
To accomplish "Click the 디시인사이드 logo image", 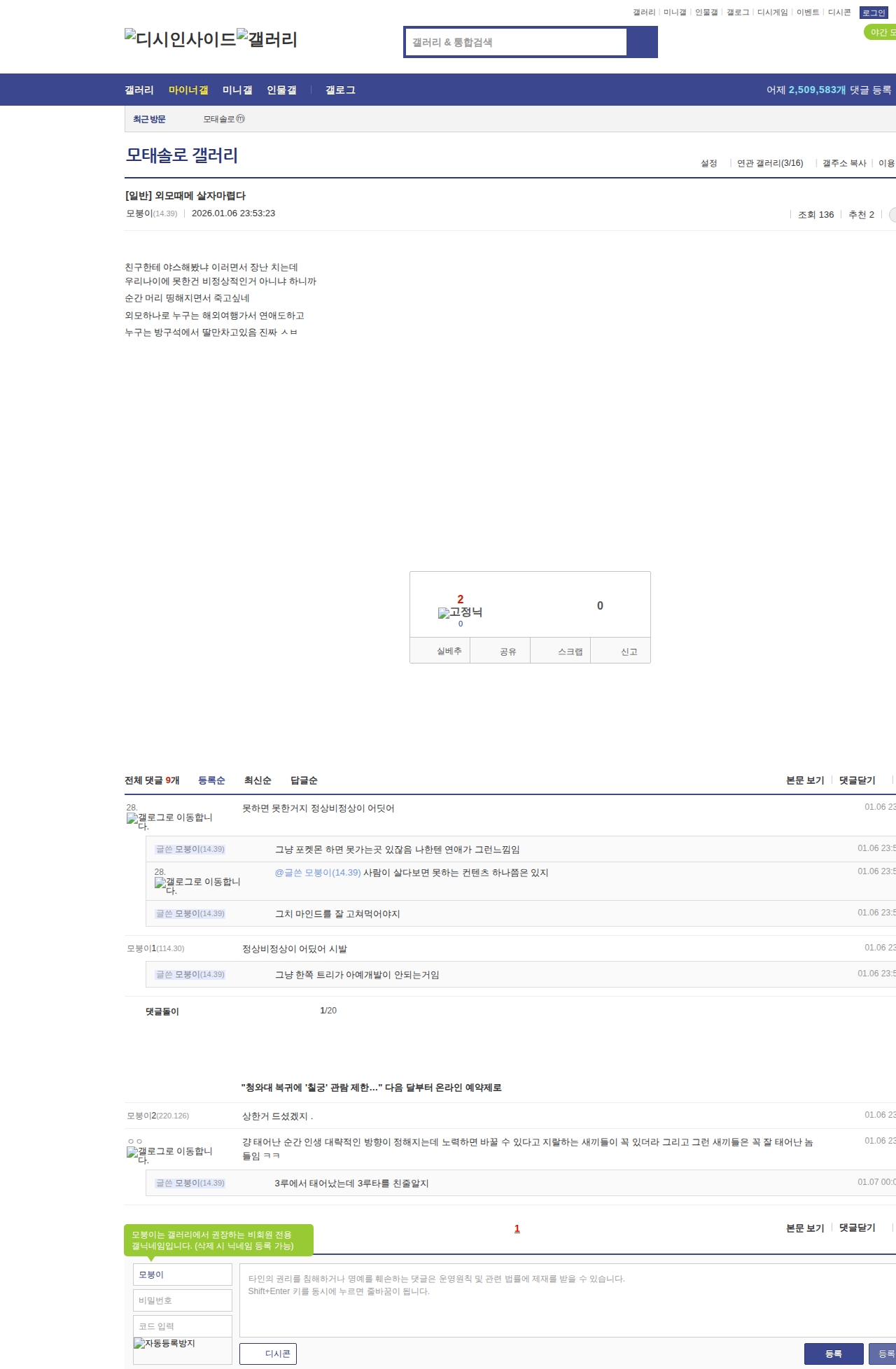I will tap(181, 39).
